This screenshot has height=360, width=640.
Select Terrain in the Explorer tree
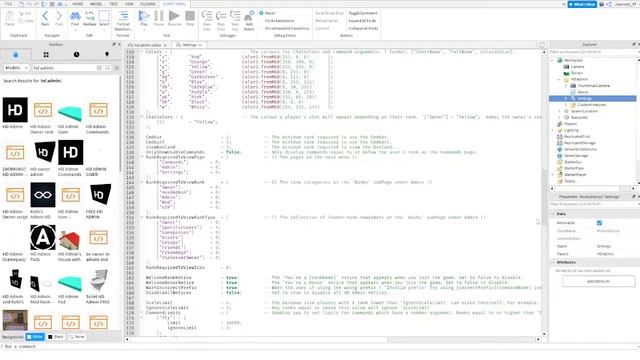click(x=577, y=73)
